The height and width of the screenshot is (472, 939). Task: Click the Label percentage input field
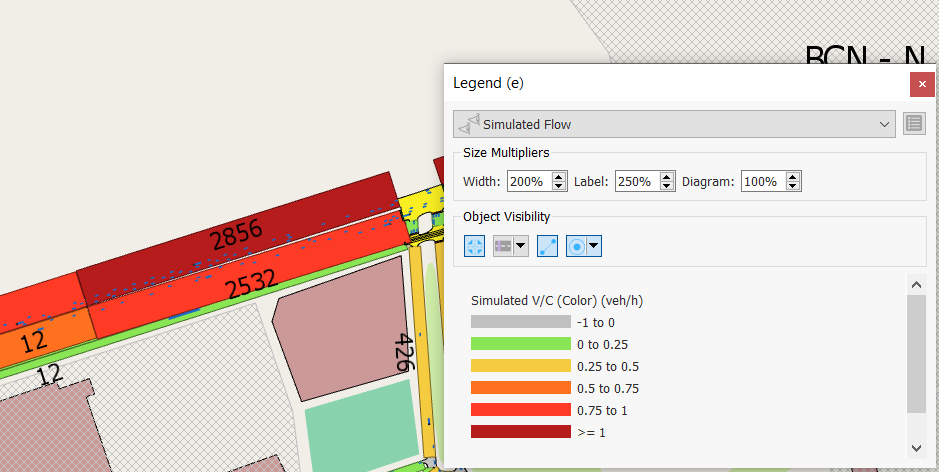point(636,182)
